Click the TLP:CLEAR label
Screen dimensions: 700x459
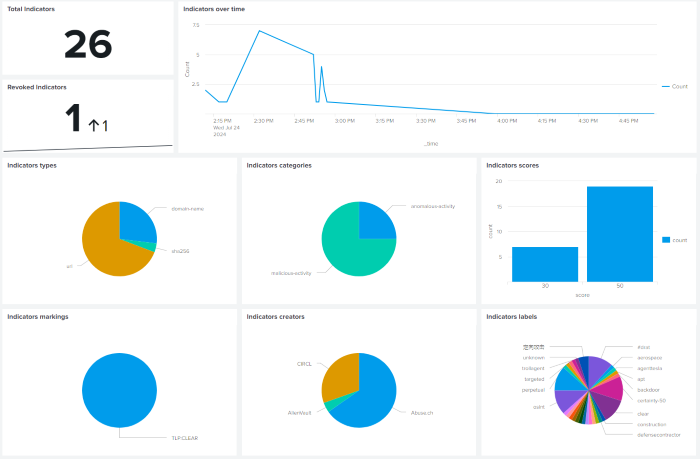[185, 438]
